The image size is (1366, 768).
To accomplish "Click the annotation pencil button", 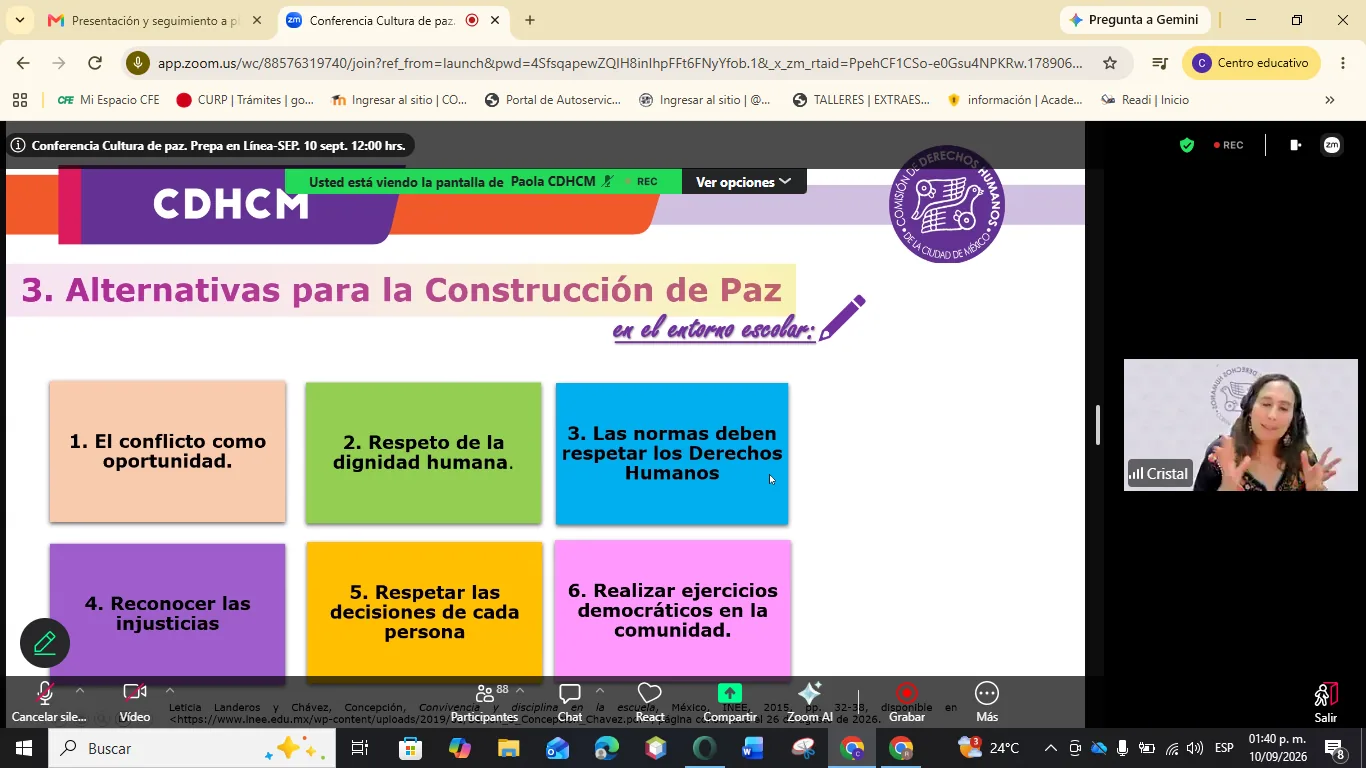I will (x=45, y=643).
